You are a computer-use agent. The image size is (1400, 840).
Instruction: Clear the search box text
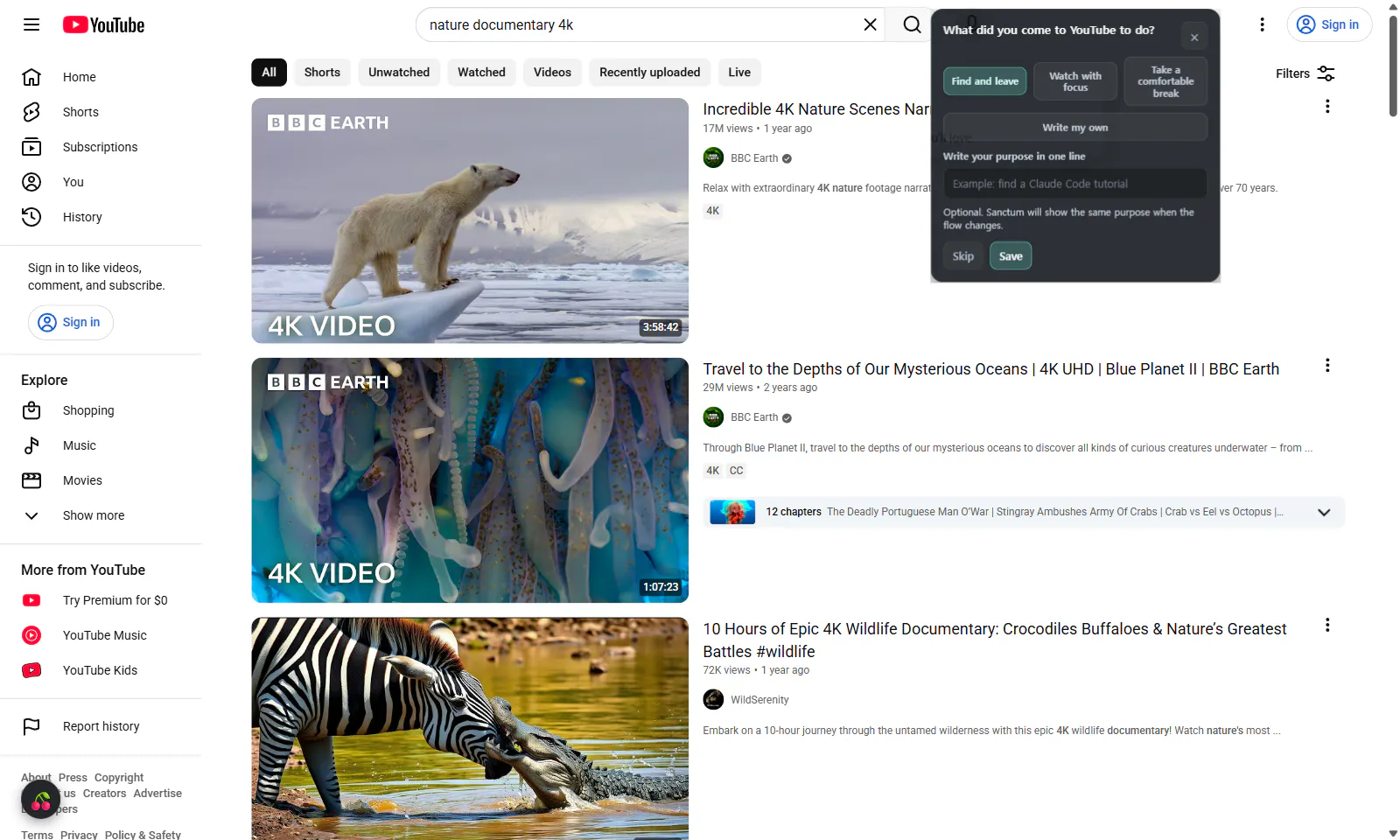point(870,24)
